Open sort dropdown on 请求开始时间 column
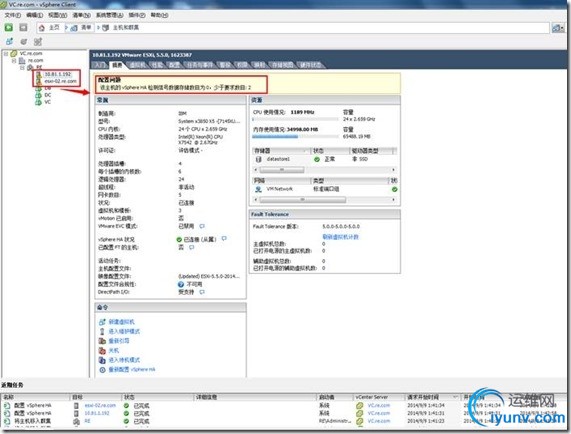Image resolution: width=571 pixels, height=434 pixels. [455, 397]
